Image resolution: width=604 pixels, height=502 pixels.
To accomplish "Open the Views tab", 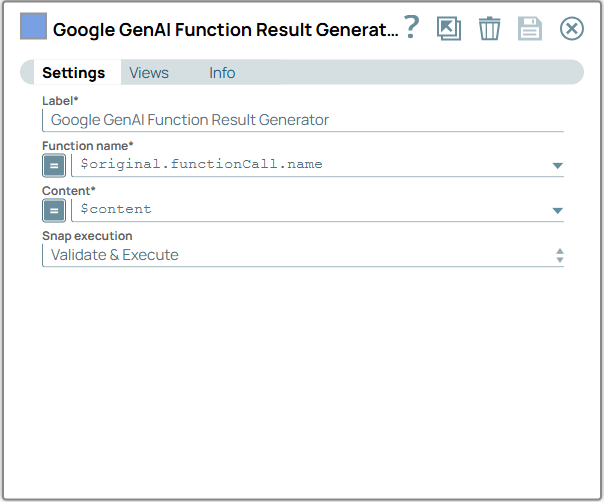I will click(x=149, y=72).
